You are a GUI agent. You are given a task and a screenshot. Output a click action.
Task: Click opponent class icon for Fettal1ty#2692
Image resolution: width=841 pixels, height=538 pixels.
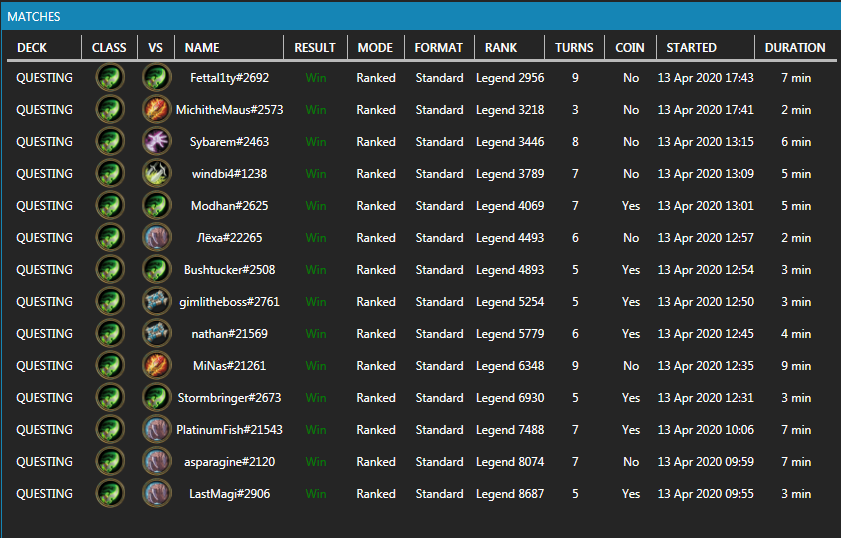157,78
